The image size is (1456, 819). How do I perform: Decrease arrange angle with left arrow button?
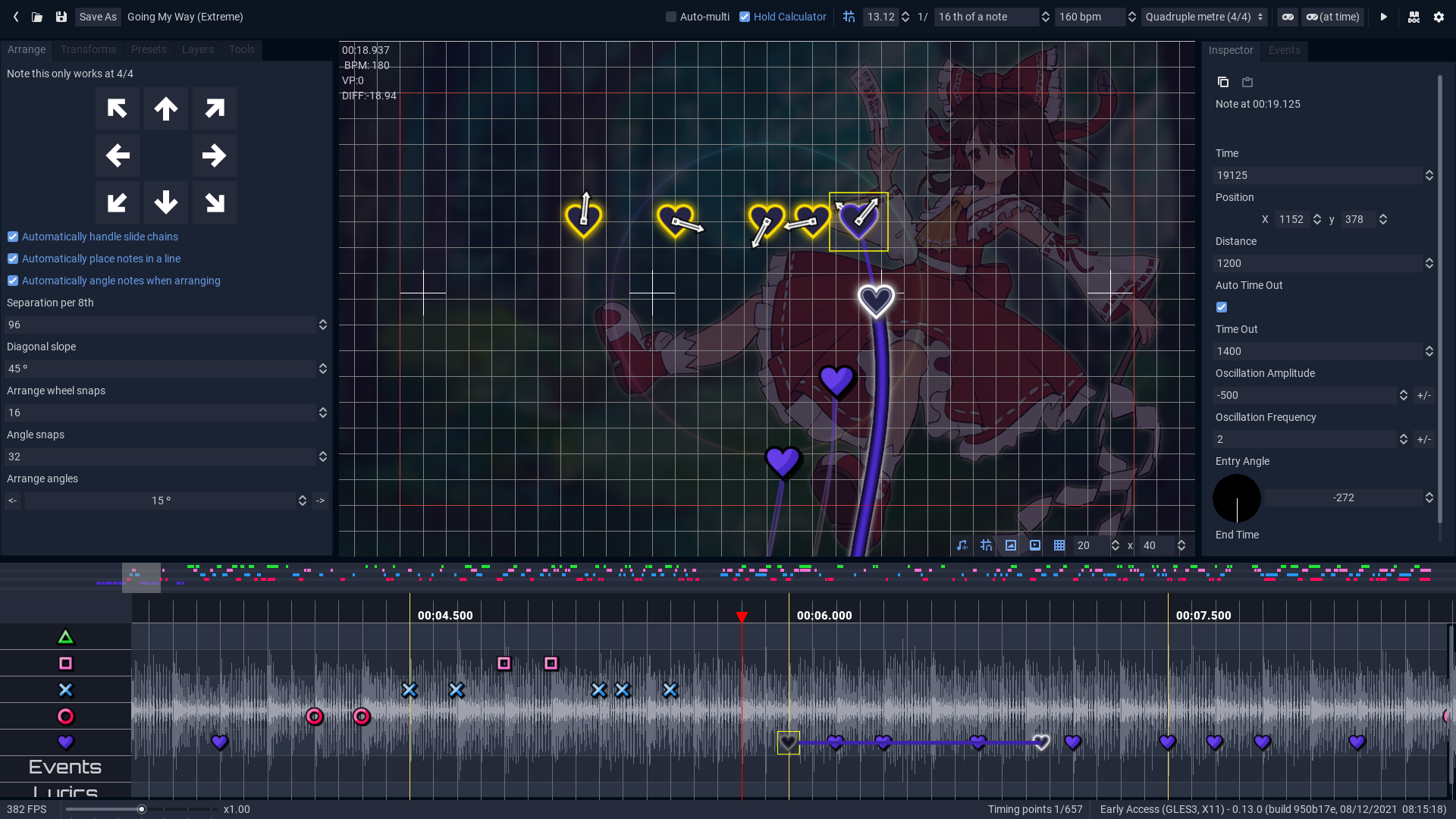(x=13, y=500)
